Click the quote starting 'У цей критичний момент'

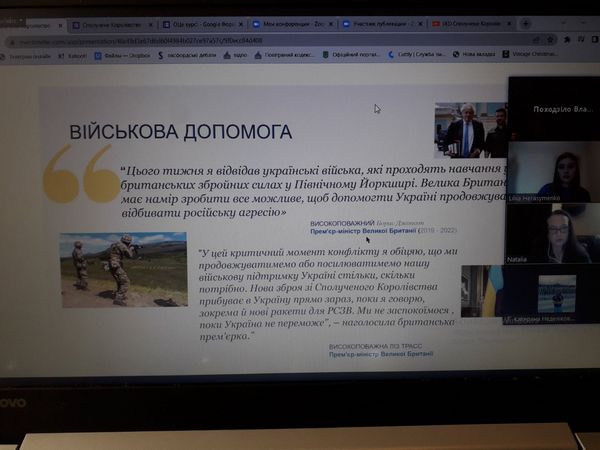(x=327, y=294)
